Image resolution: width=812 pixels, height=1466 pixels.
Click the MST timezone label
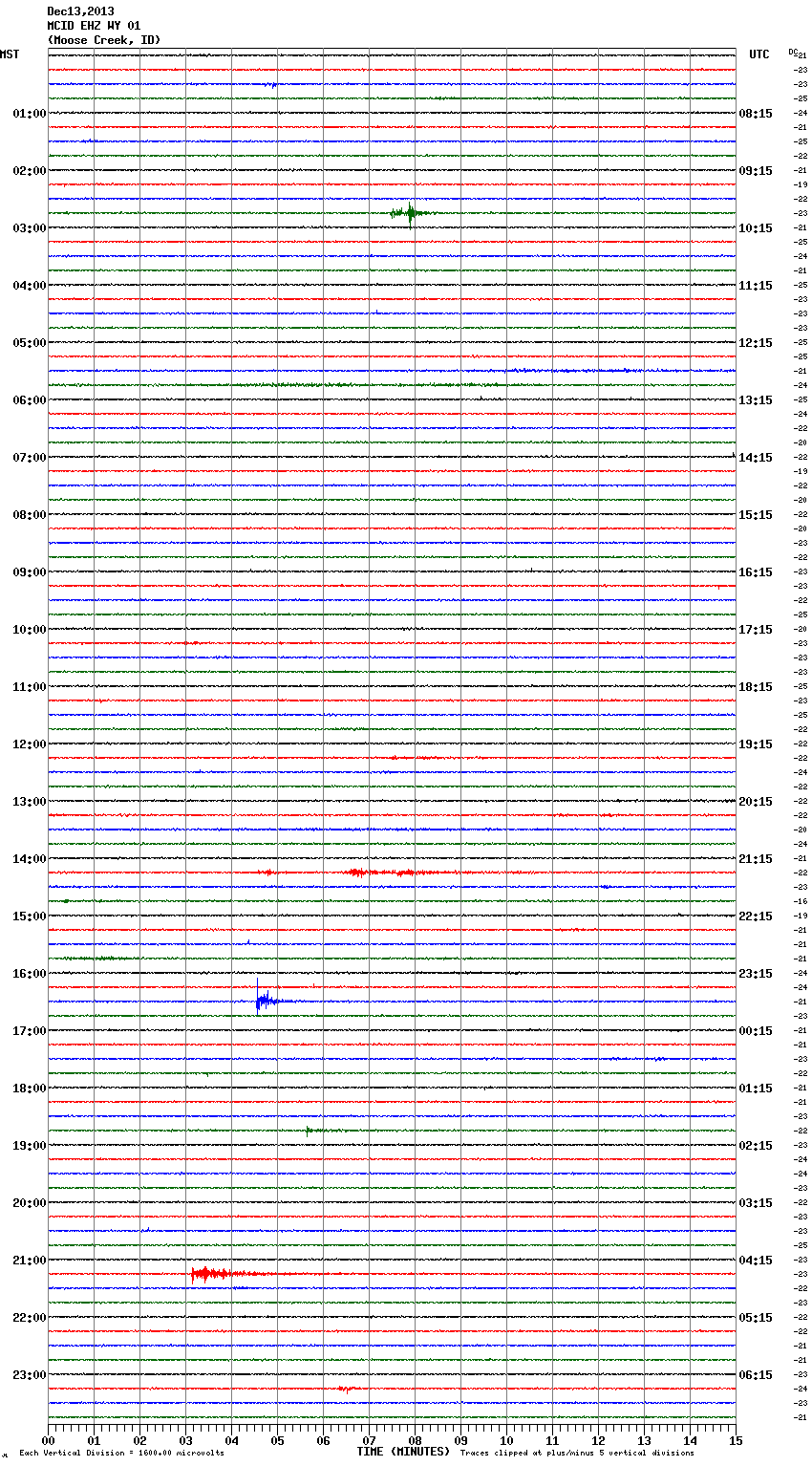click(x=10, y=54)
